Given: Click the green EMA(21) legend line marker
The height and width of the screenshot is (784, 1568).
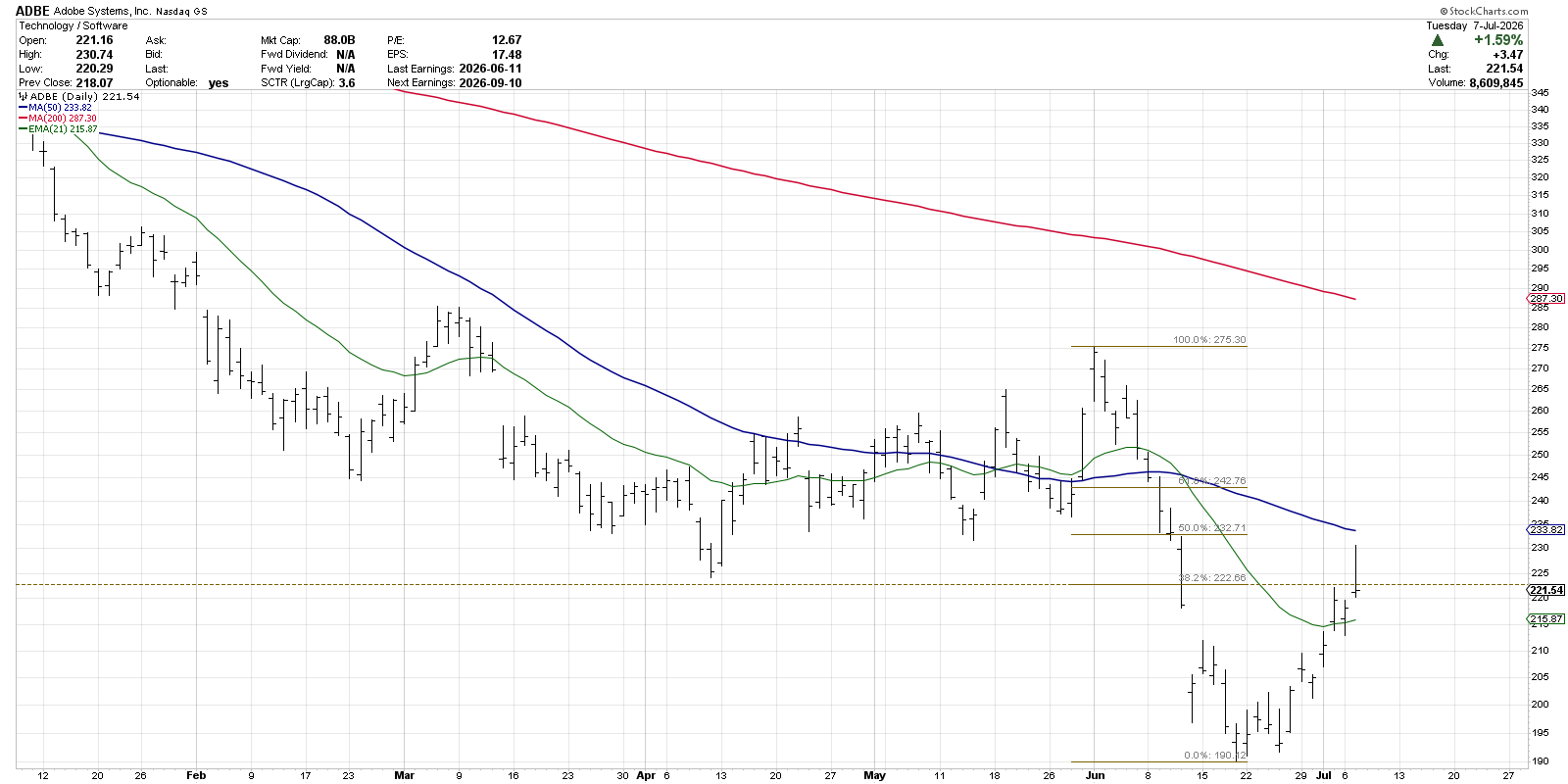Looking at the screenshot, I should coord(23,129).
